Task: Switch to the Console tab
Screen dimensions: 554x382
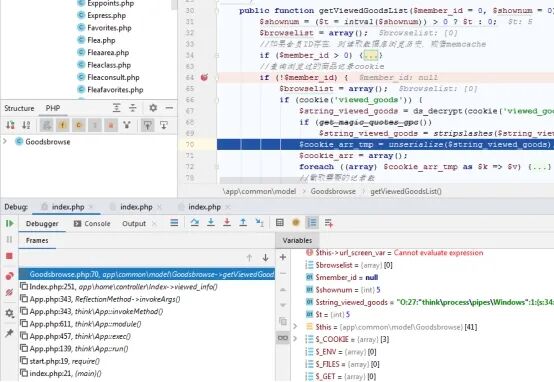Action: coord(92,223)
